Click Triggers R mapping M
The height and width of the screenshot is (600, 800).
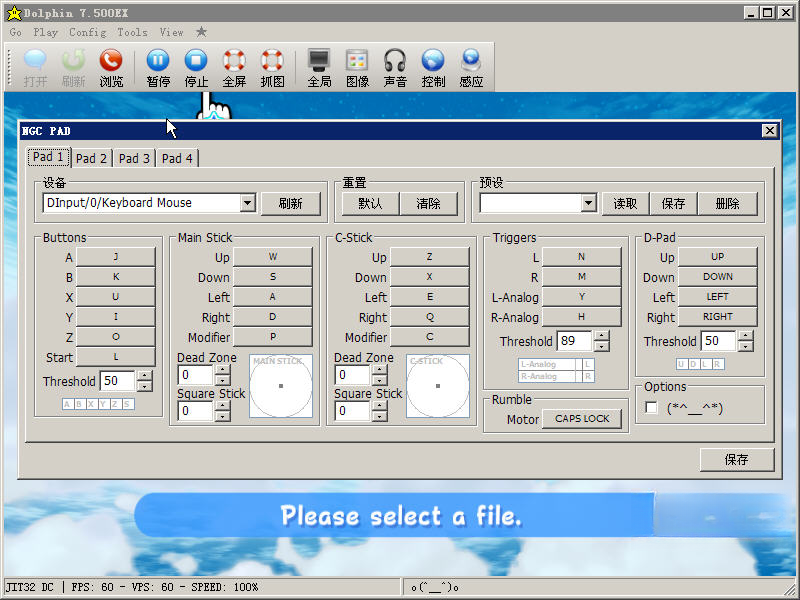(x=582, y=277)
